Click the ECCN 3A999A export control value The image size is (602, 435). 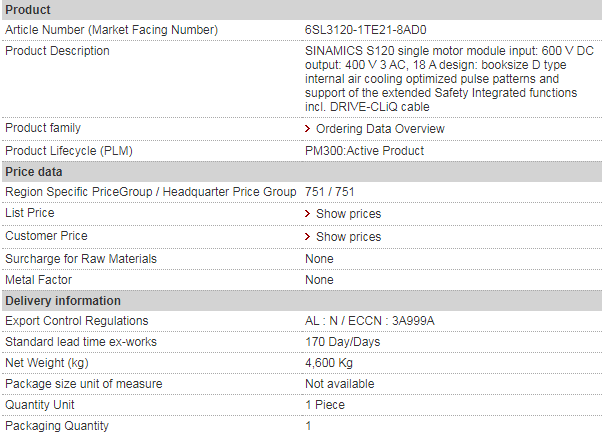click(369, 321)
